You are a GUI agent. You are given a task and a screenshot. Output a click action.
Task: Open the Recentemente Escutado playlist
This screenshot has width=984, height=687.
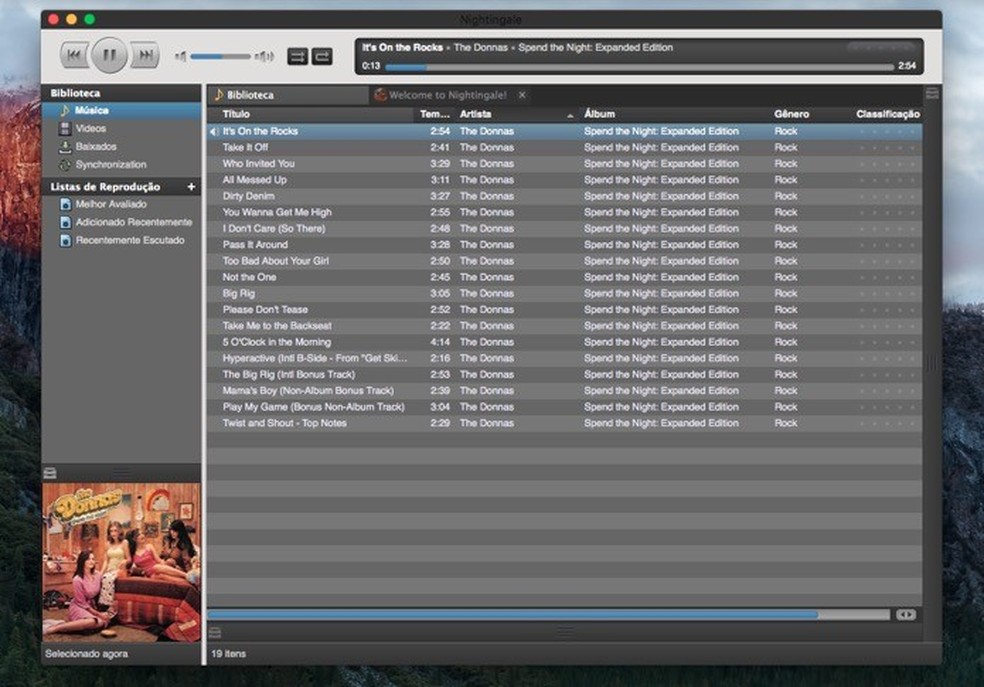[x=129, y=241]
